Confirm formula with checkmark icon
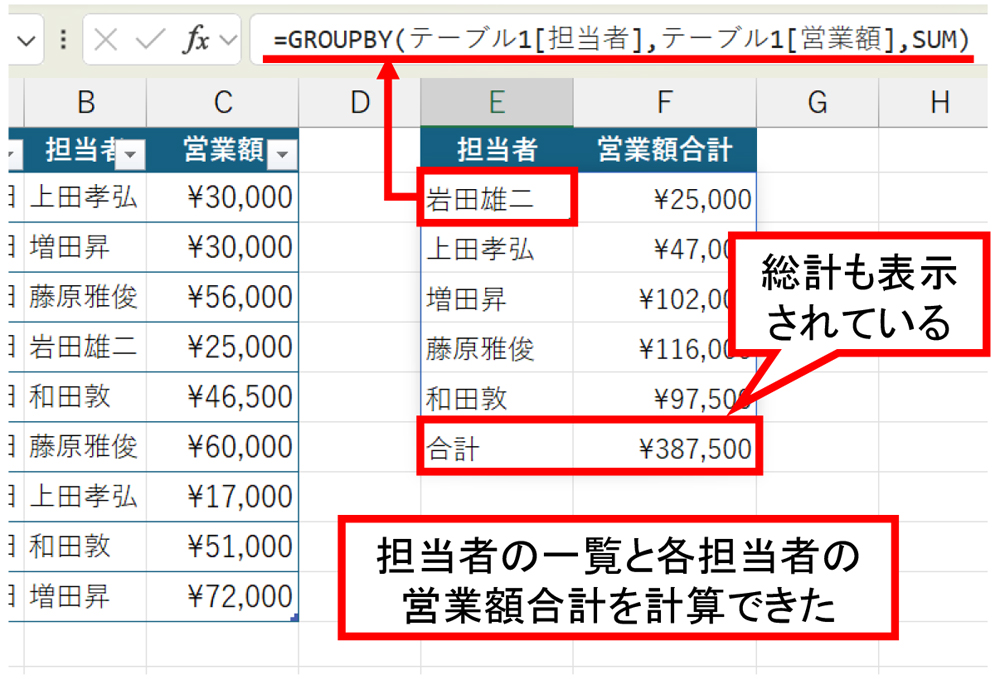This screenshot has width=1000, height=679. coord(151,40)
